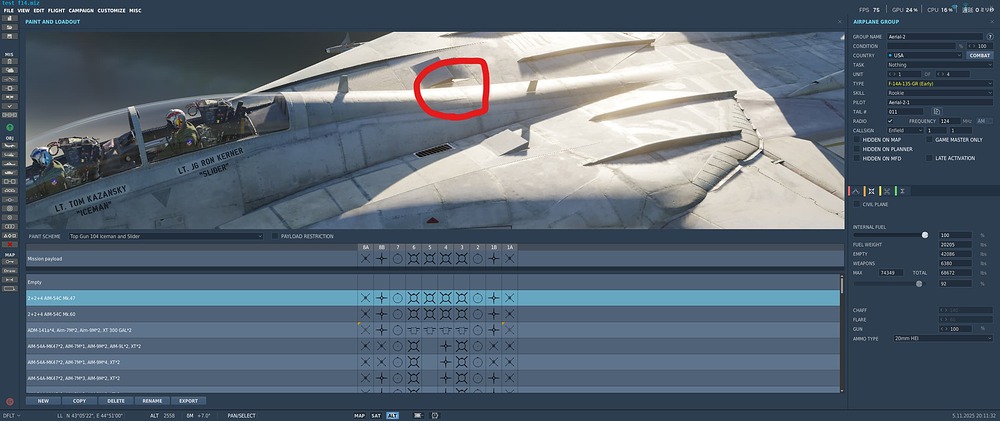The width and height of the screenshot is (1000, 421).
Task: Click the Frequency input field showing 124
Action: (x=950, y=121)
